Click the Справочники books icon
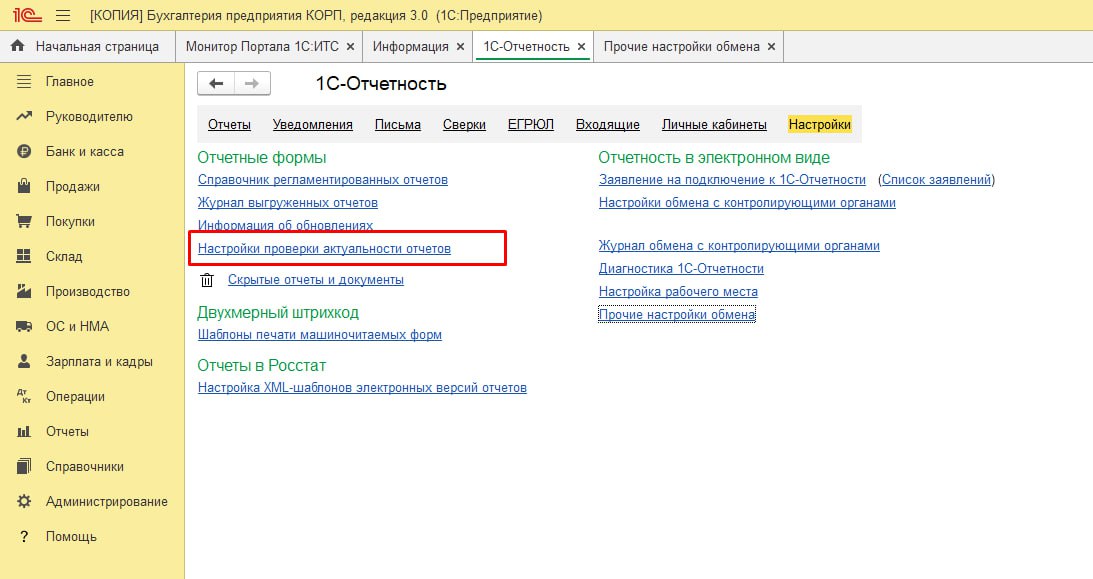This screenshot has width=1093, height=579. coord(24,466)
